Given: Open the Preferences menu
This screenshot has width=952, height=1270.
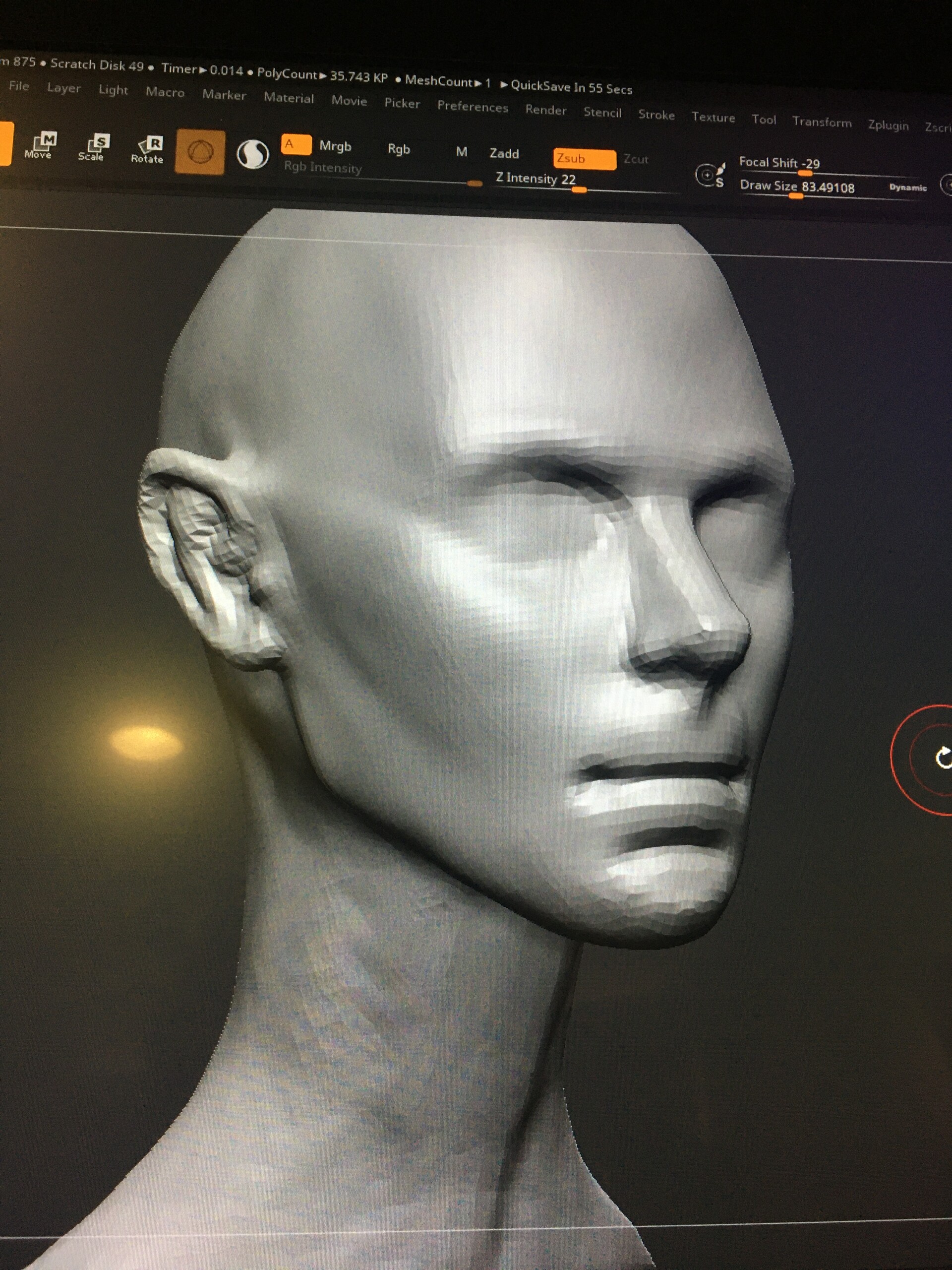Looking at the screenshot, I should (472, 107).
